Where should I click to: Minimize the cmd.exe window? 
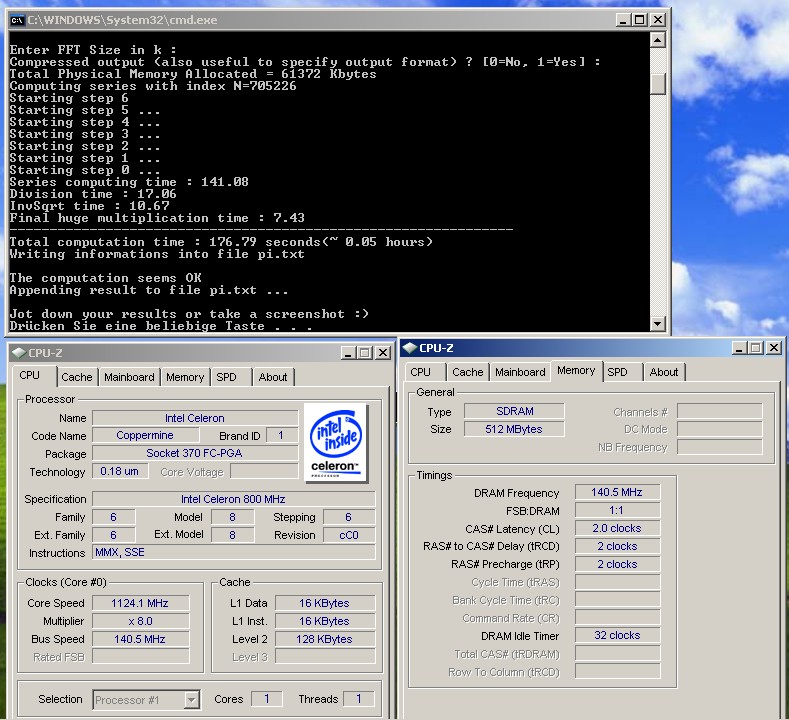tap(623, 20)
